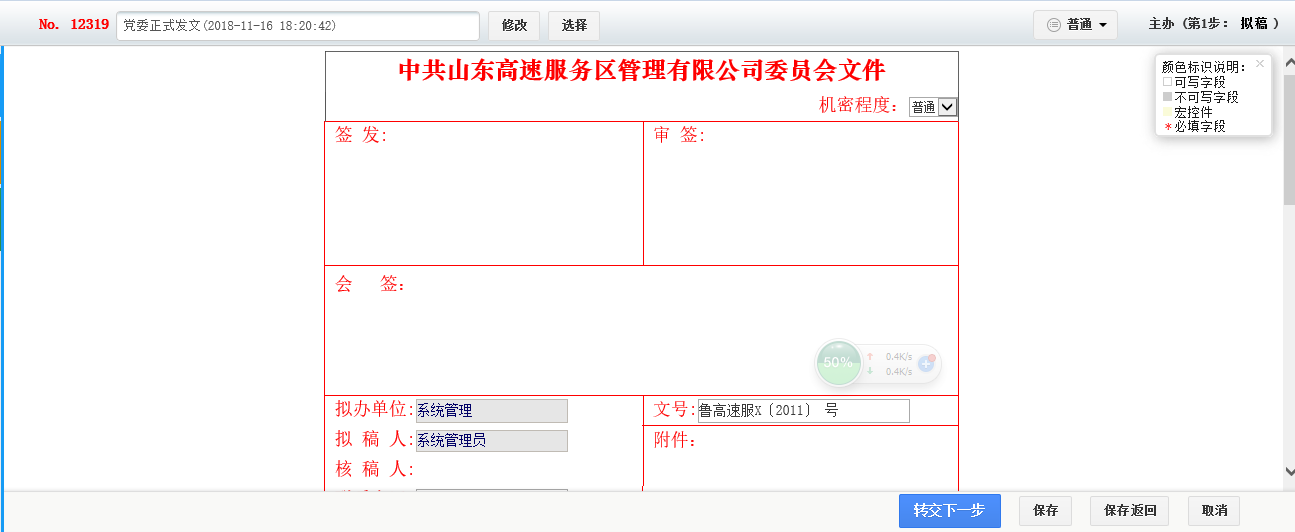This screenshot has width=1295, height=532.
Task: Click the 选择 button
Action: pyautogui.click(x=574, y=25)
